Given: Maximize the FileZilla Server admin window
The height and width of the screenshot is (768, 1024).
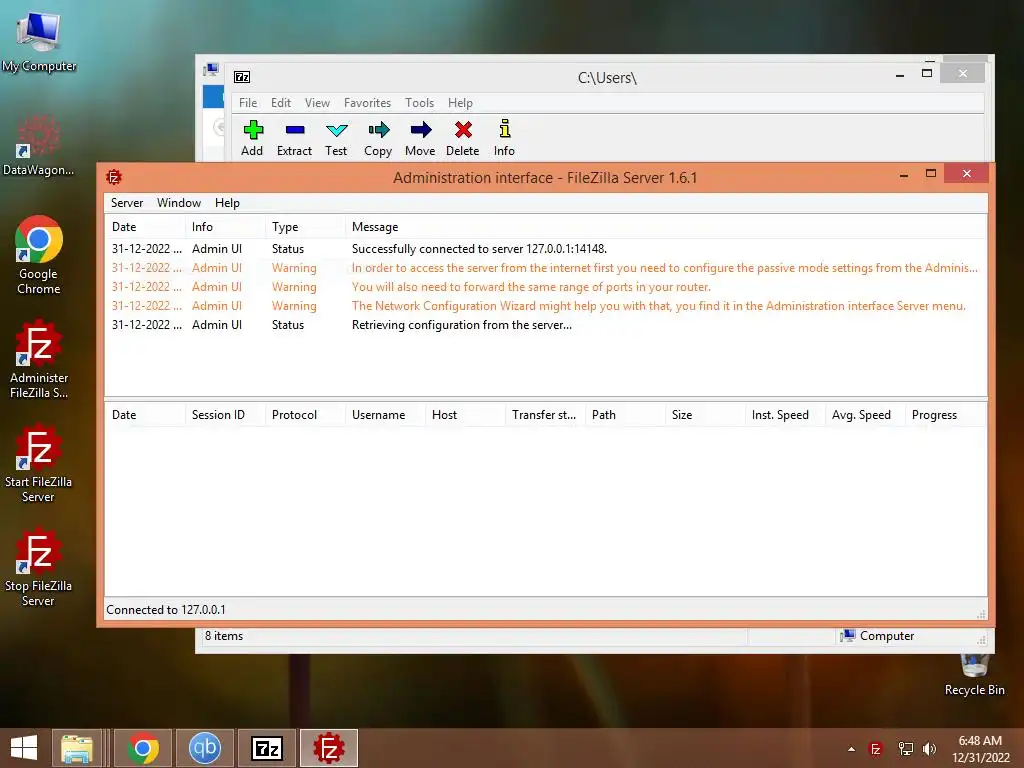Looking at the screenshot, I should (x=931, y=174).
